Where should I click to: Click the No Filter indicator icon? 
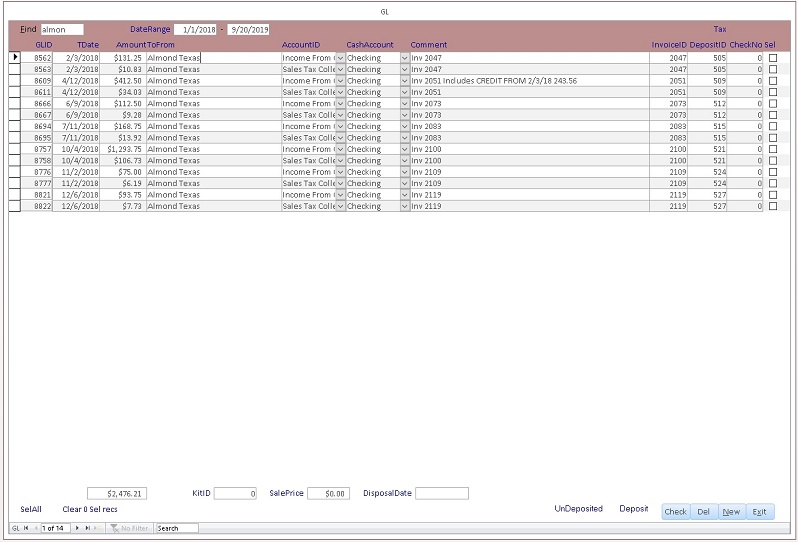tap(115, 528)
